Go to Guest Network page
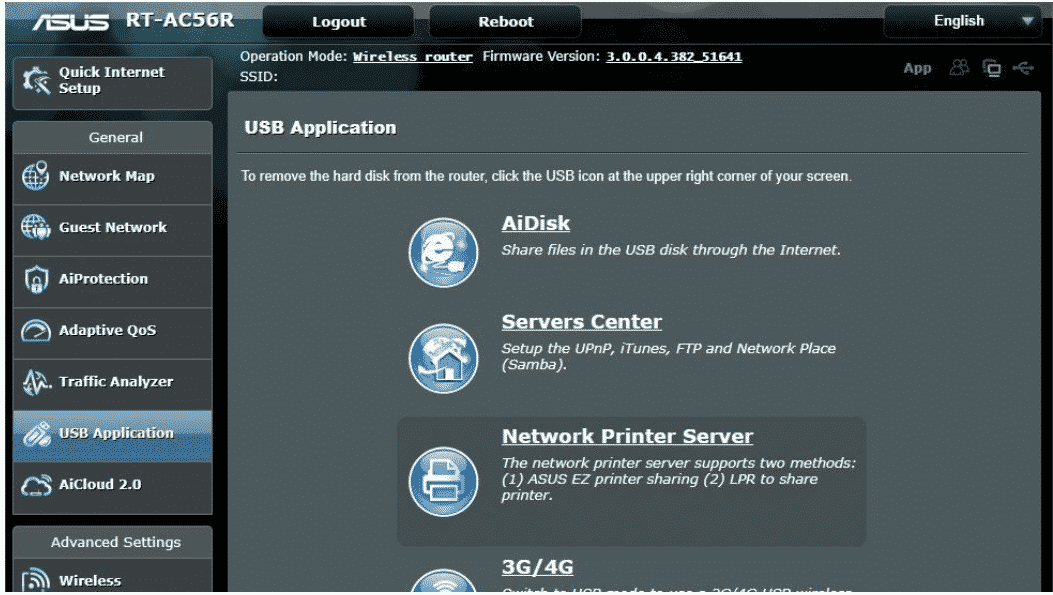Viewport: 1053px width, 595px height. [112, 228]
